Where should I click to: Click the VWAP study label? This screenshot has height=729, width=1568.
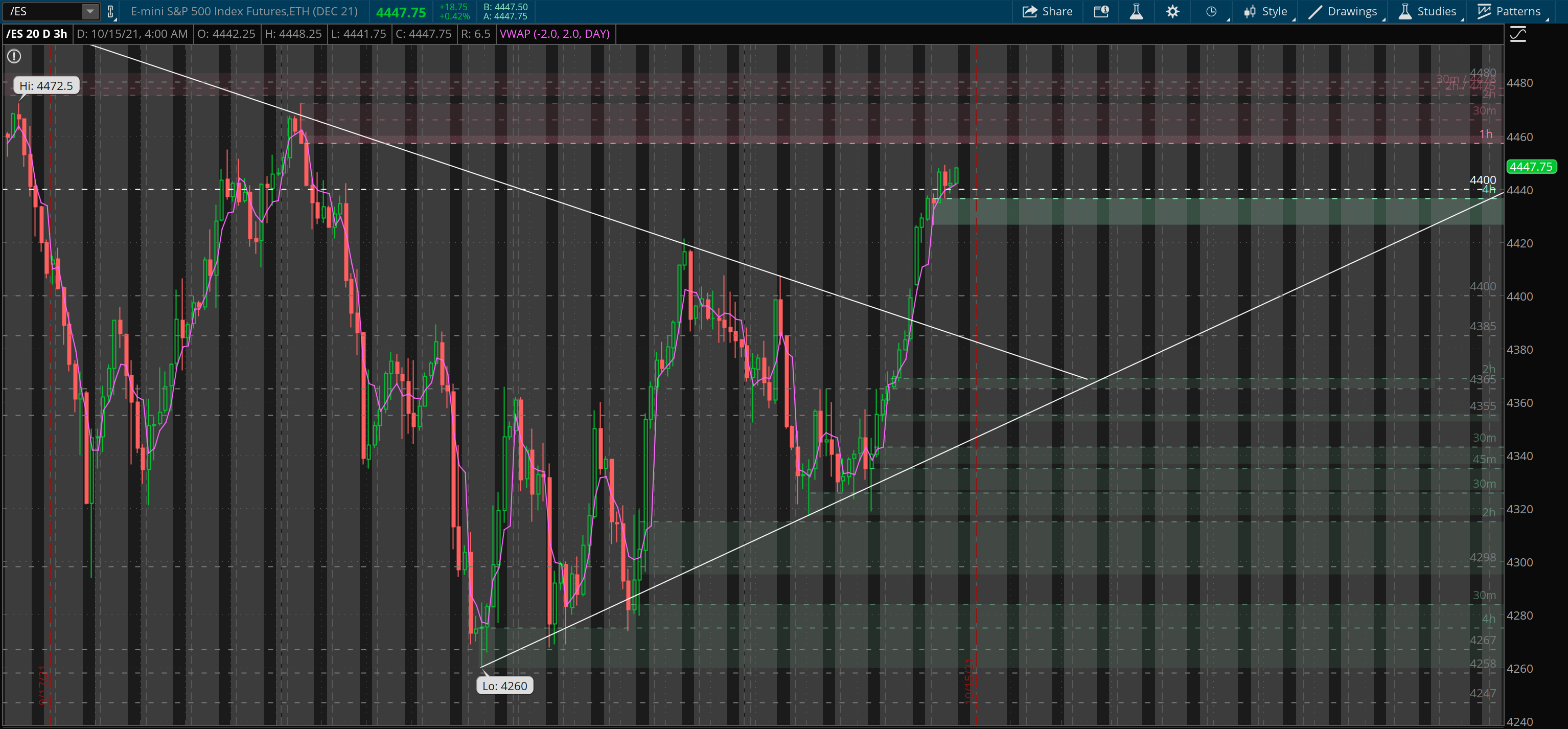(x=554, y=34)
